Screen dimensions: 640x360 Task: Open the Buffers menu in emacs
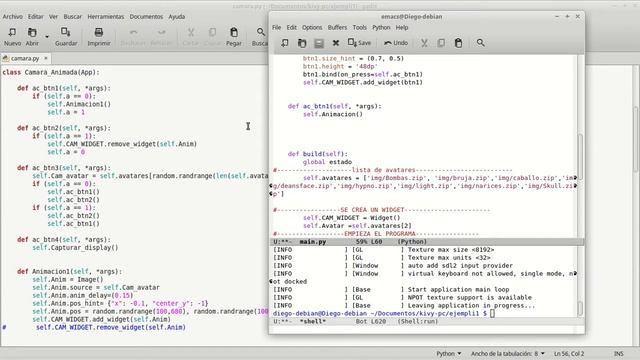337,27
